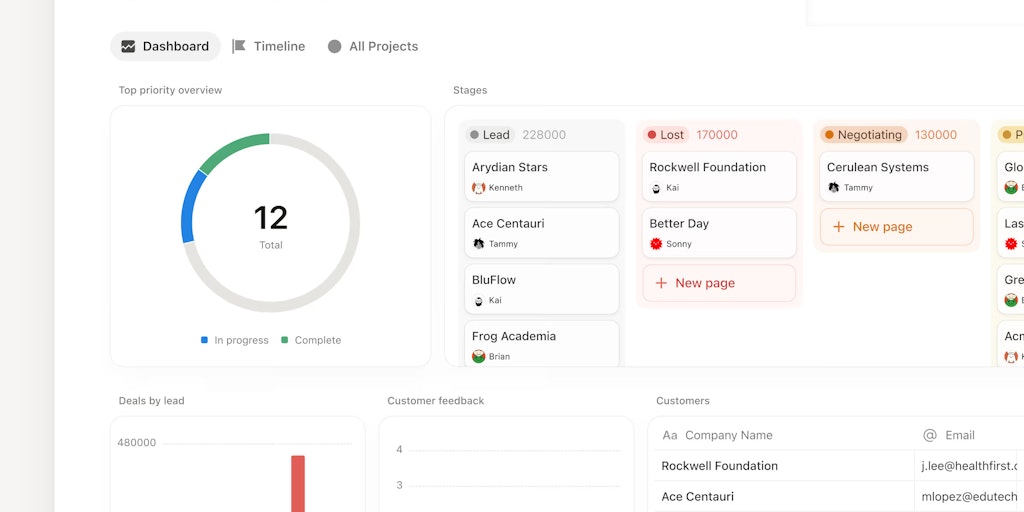Add New page under Cerulean Systems

(x=897, y=227)
